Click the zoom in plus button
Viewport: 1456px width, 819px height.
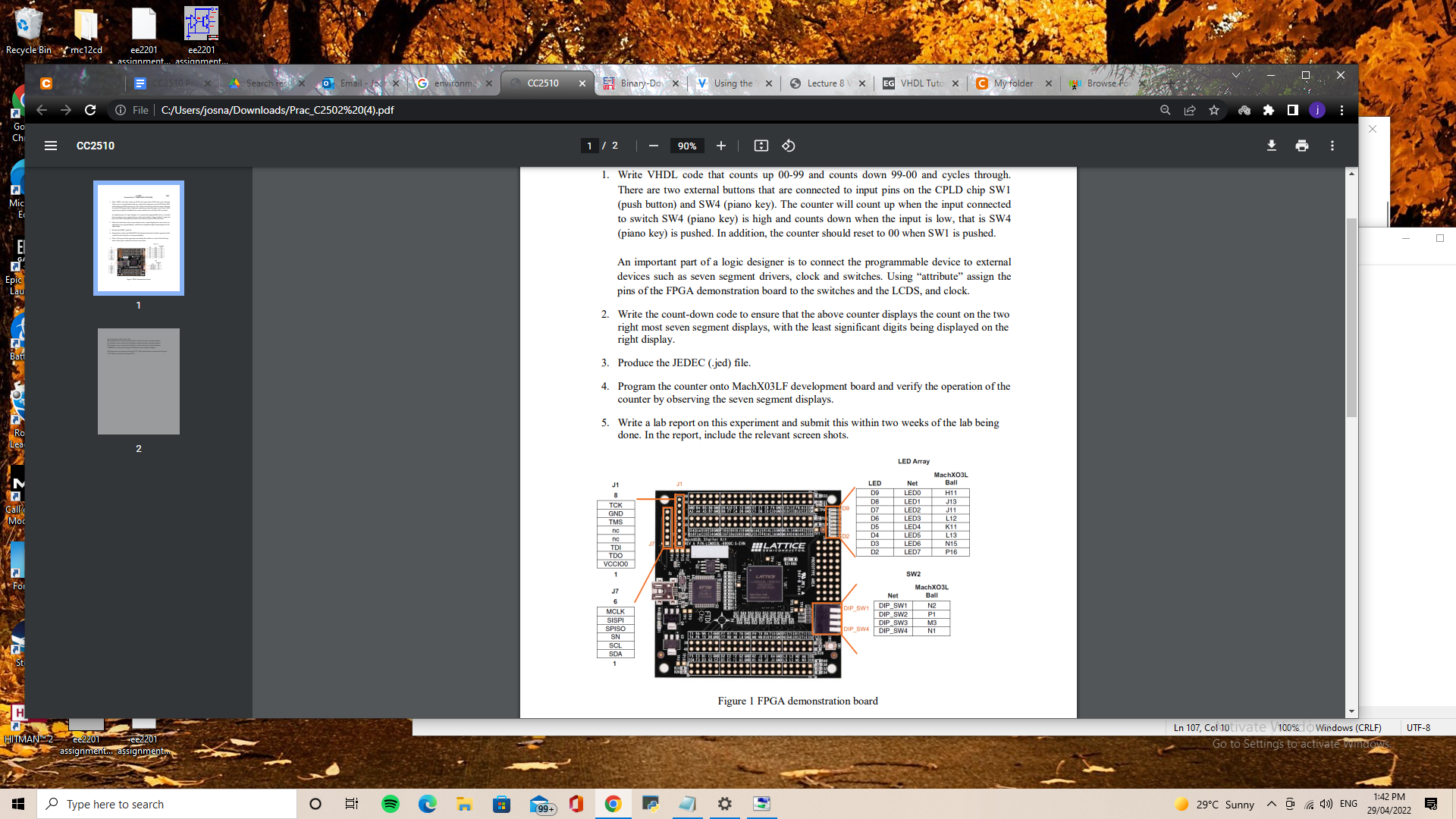[721, 146]
